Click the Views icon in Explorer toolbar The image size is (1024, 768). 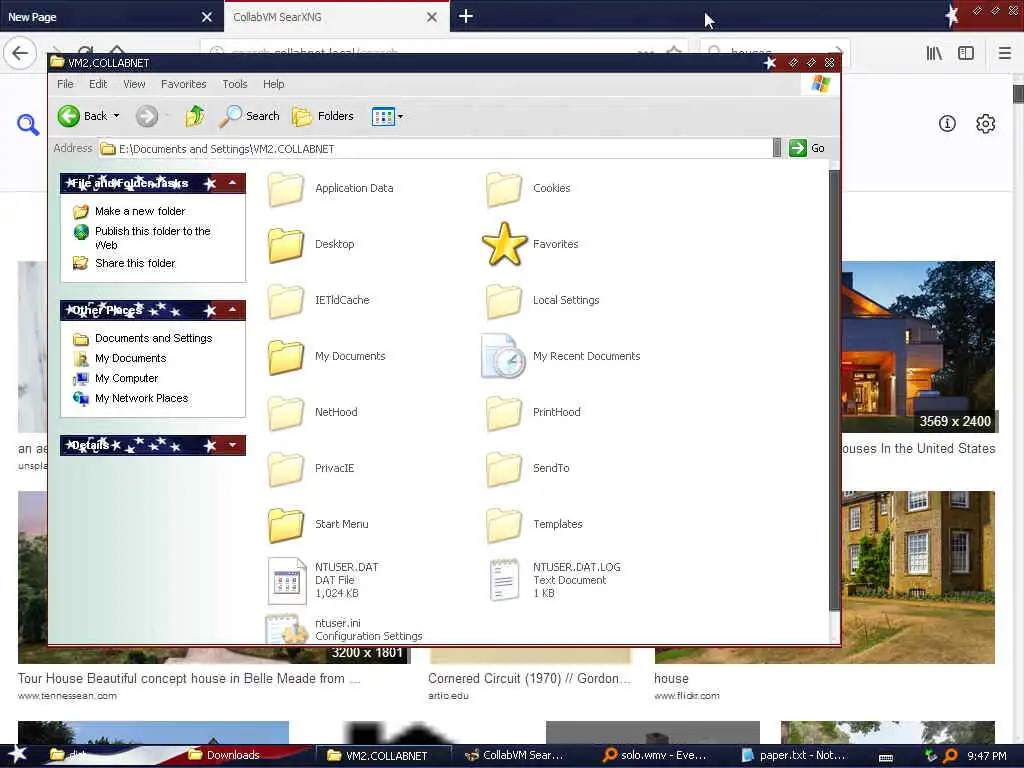383,117
